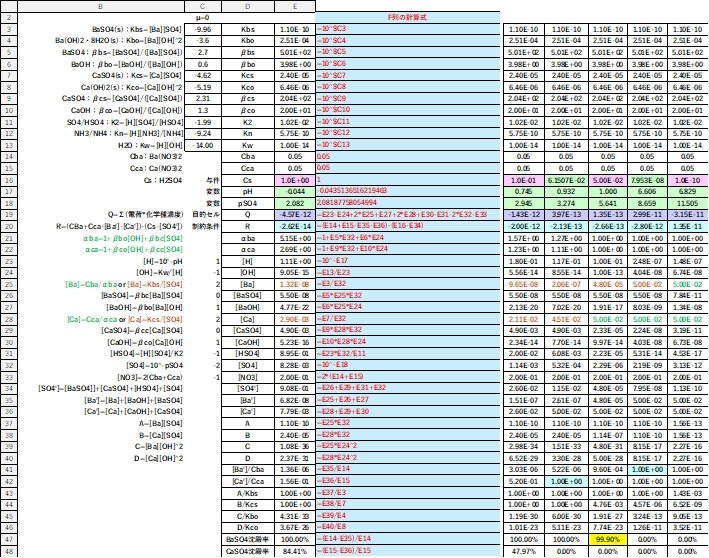Click formula '=(E15-E36)/E15'
The width and height of the screenshot is (709, 558).
(x=407, y=550)
